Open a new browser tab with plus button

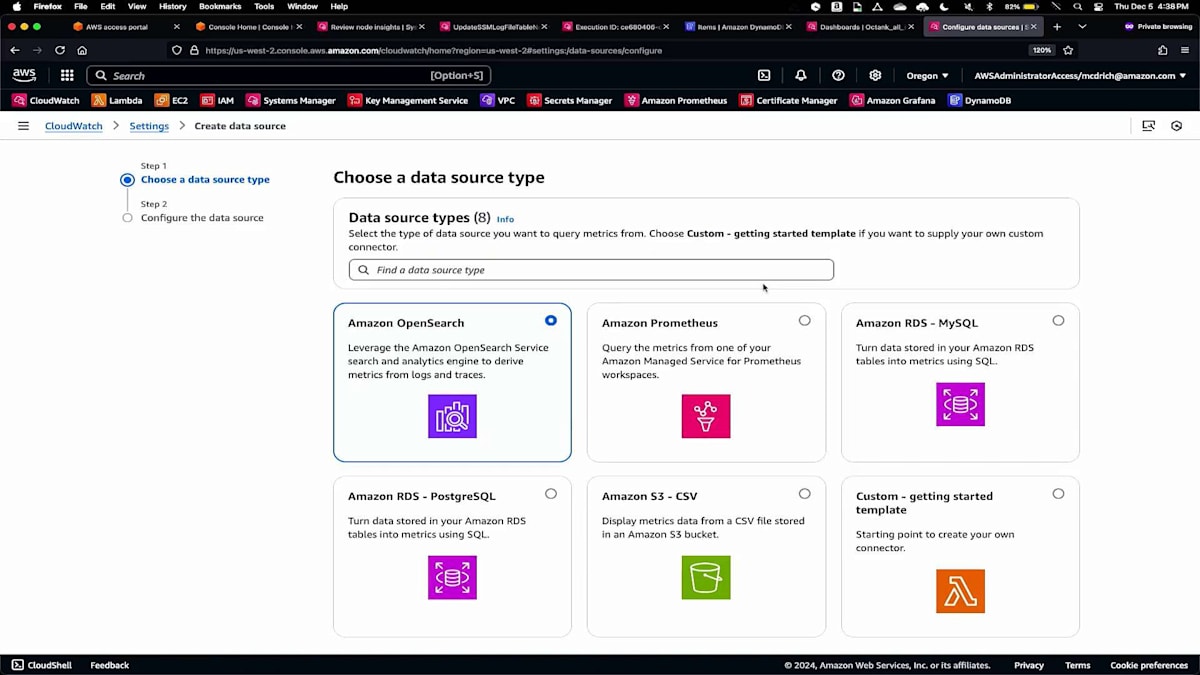pos(1057,26)
